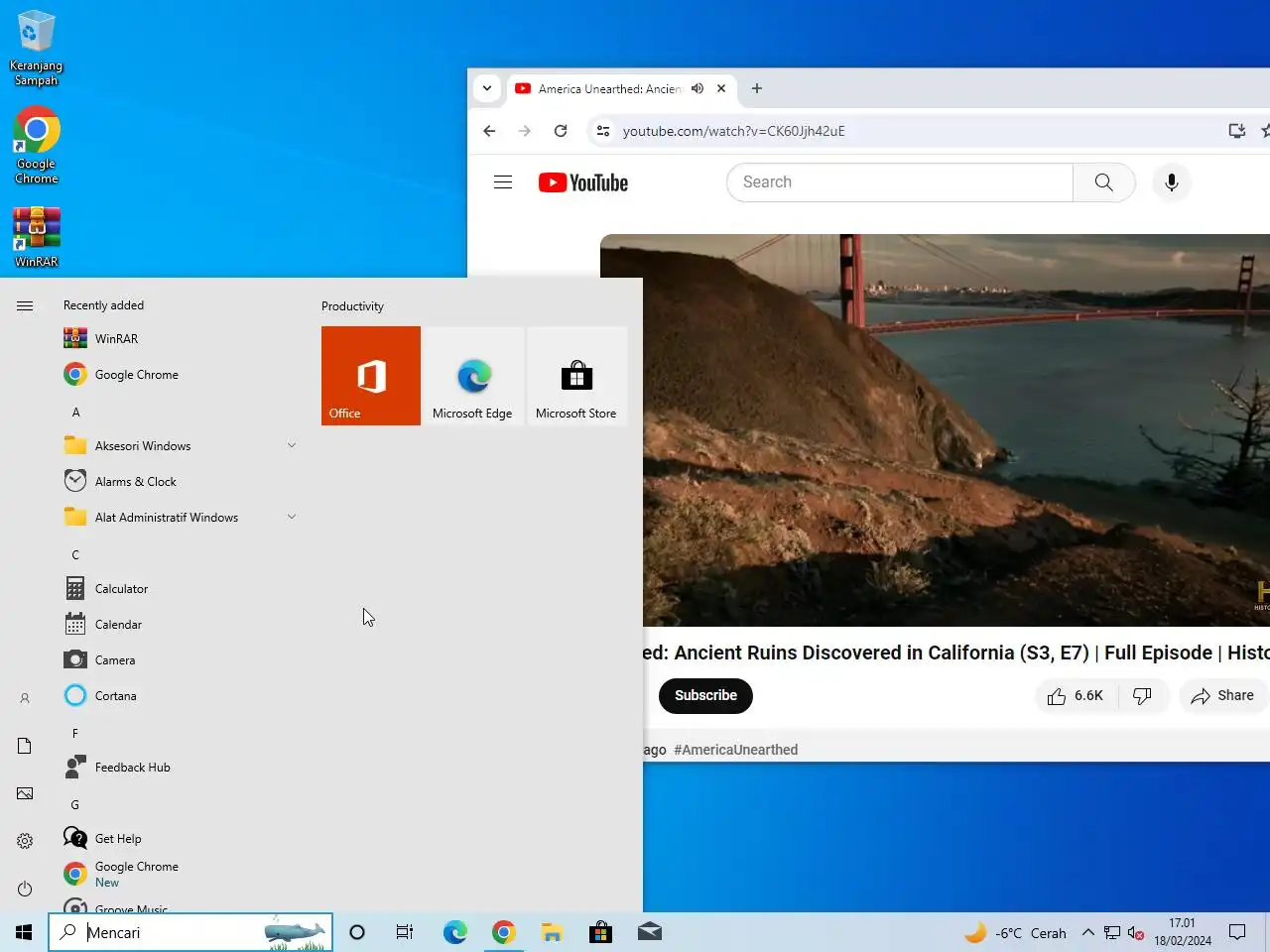Viewport: 1270px width, 952px height.
Task: Open Documents icon in Start sidebar
Action: (x=25, y=746)
